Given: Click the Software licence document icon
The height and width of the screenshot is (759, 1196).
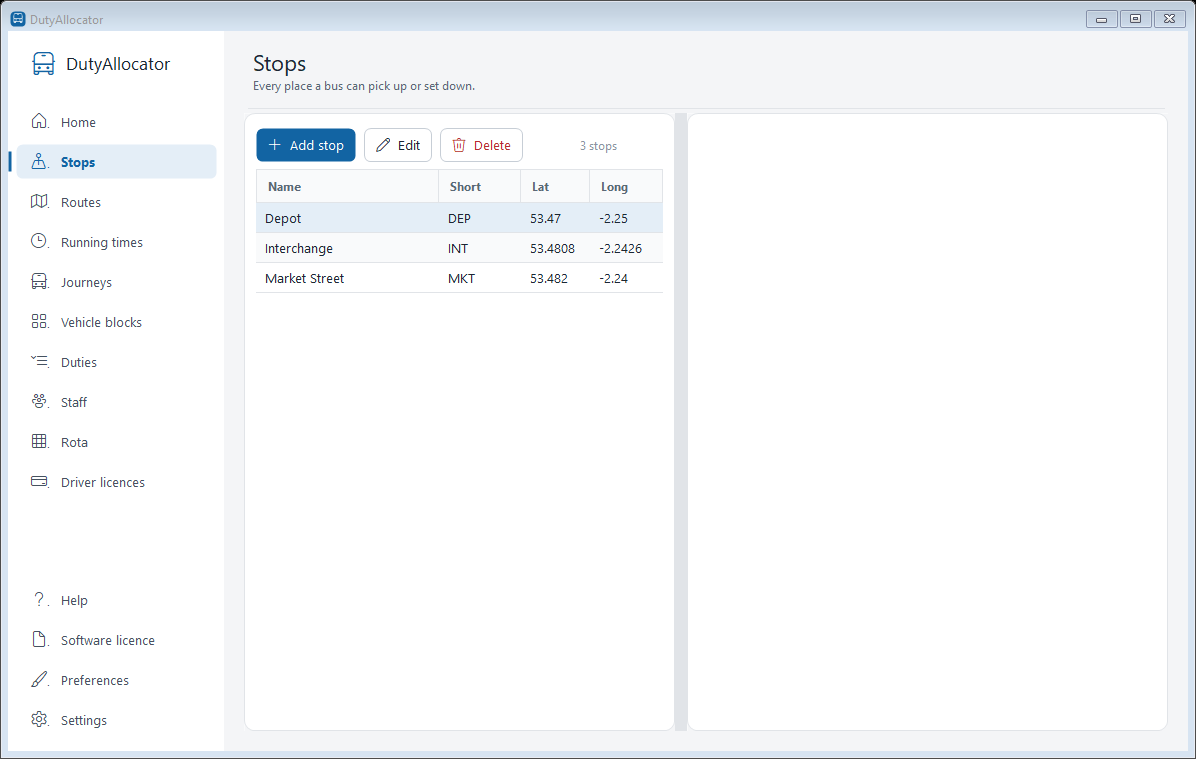Looking at the screenshot, I should (x=40, y=639).
